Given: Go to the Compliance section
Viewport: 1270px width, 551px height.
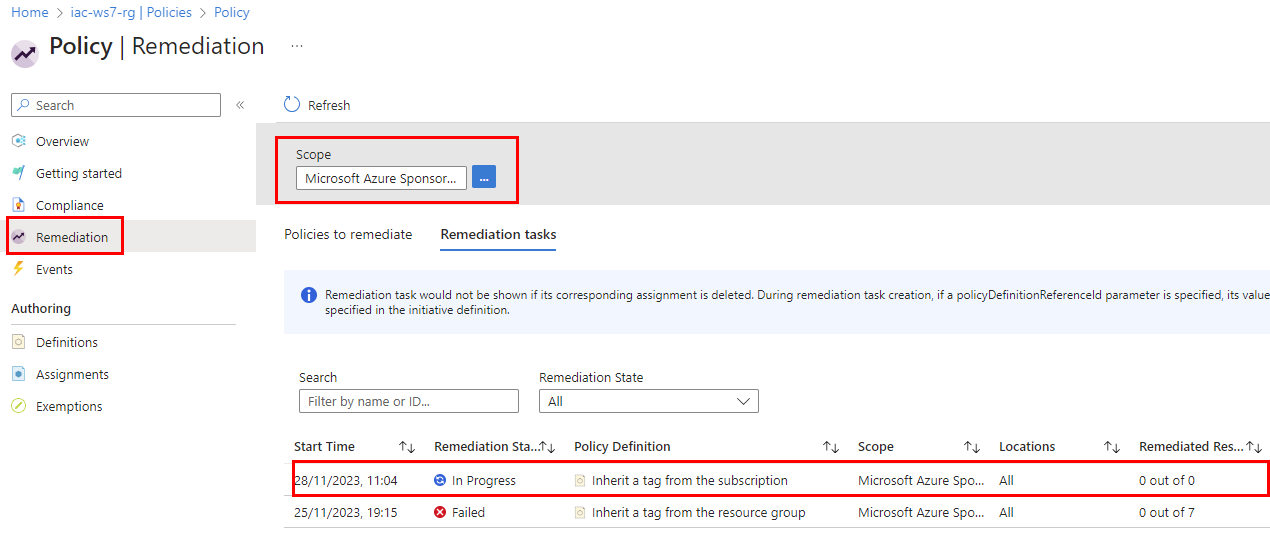Looking at the screenshot, I should [x=69, y=205].
